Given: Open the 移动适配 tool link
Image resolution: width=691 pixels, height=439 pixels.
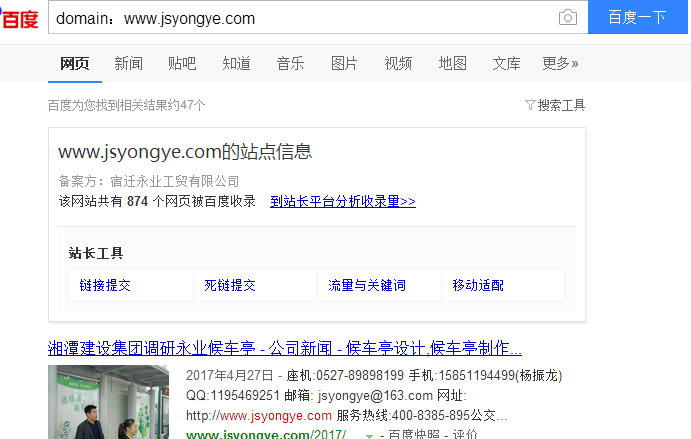Looking at the screenshot, I should (478, 285).
